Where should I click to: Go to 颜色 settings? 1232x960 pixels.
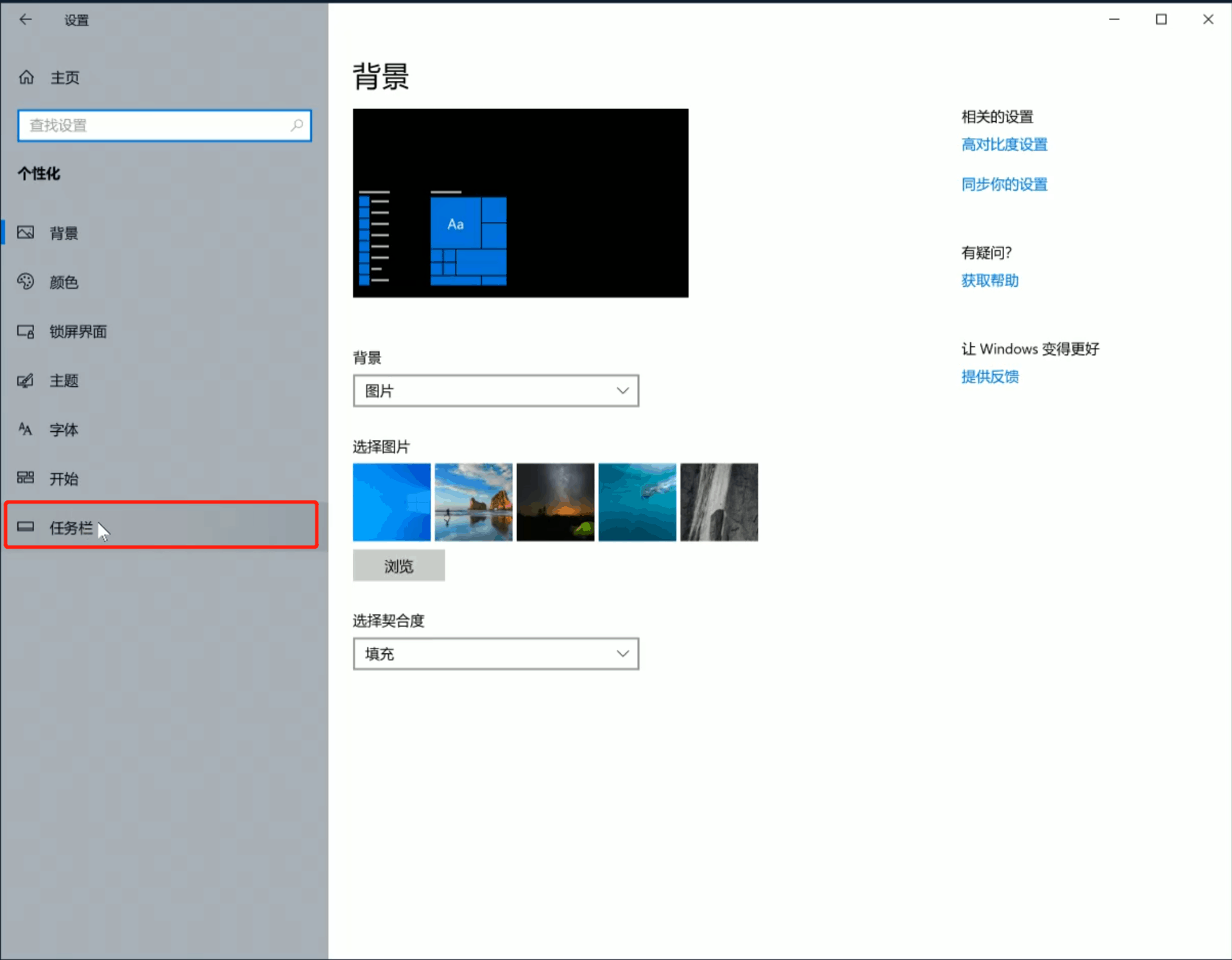[x=164, y=282]
